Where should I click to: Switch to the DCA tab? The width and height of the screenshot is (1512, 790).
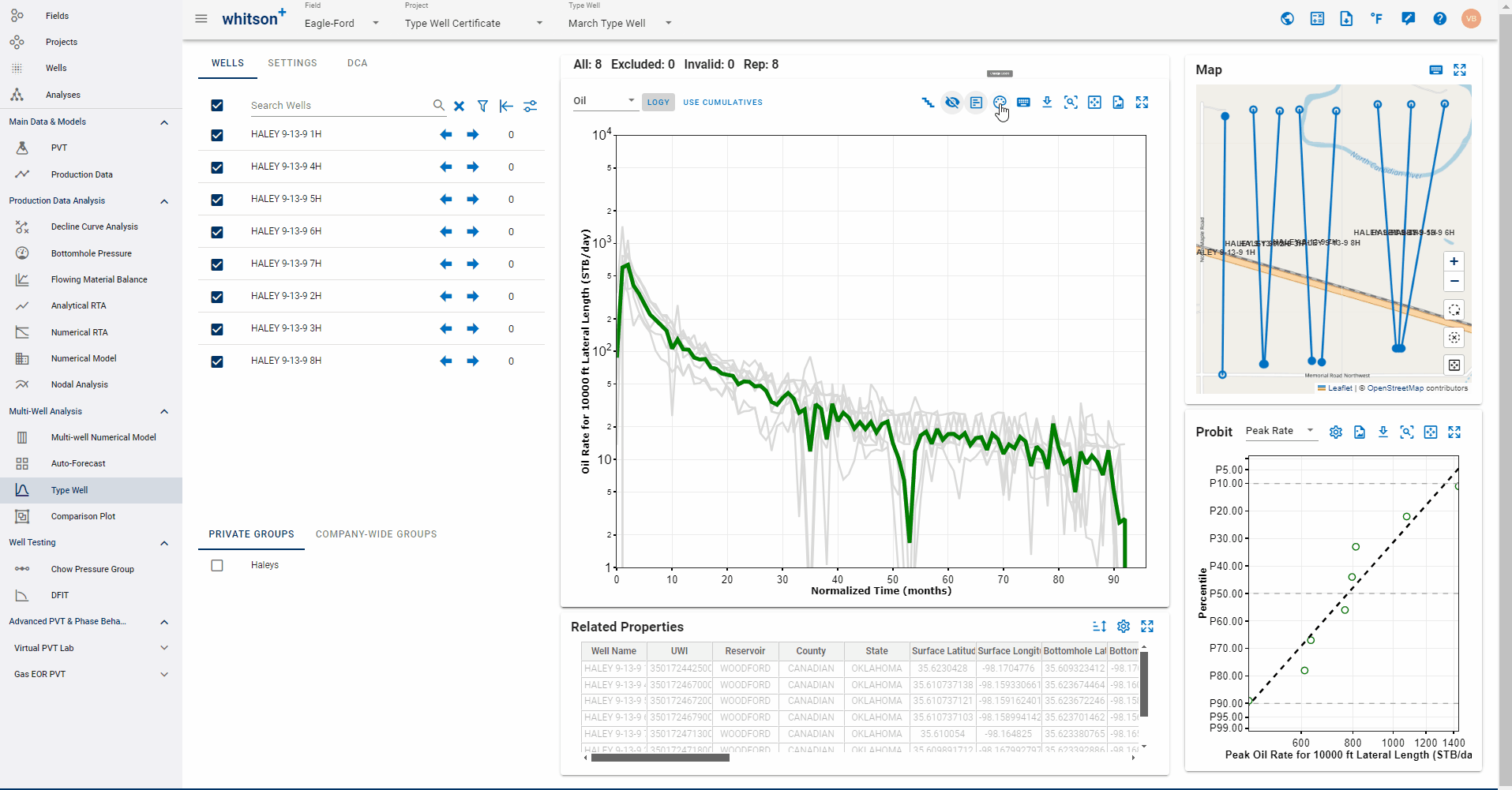pos(357,63)
